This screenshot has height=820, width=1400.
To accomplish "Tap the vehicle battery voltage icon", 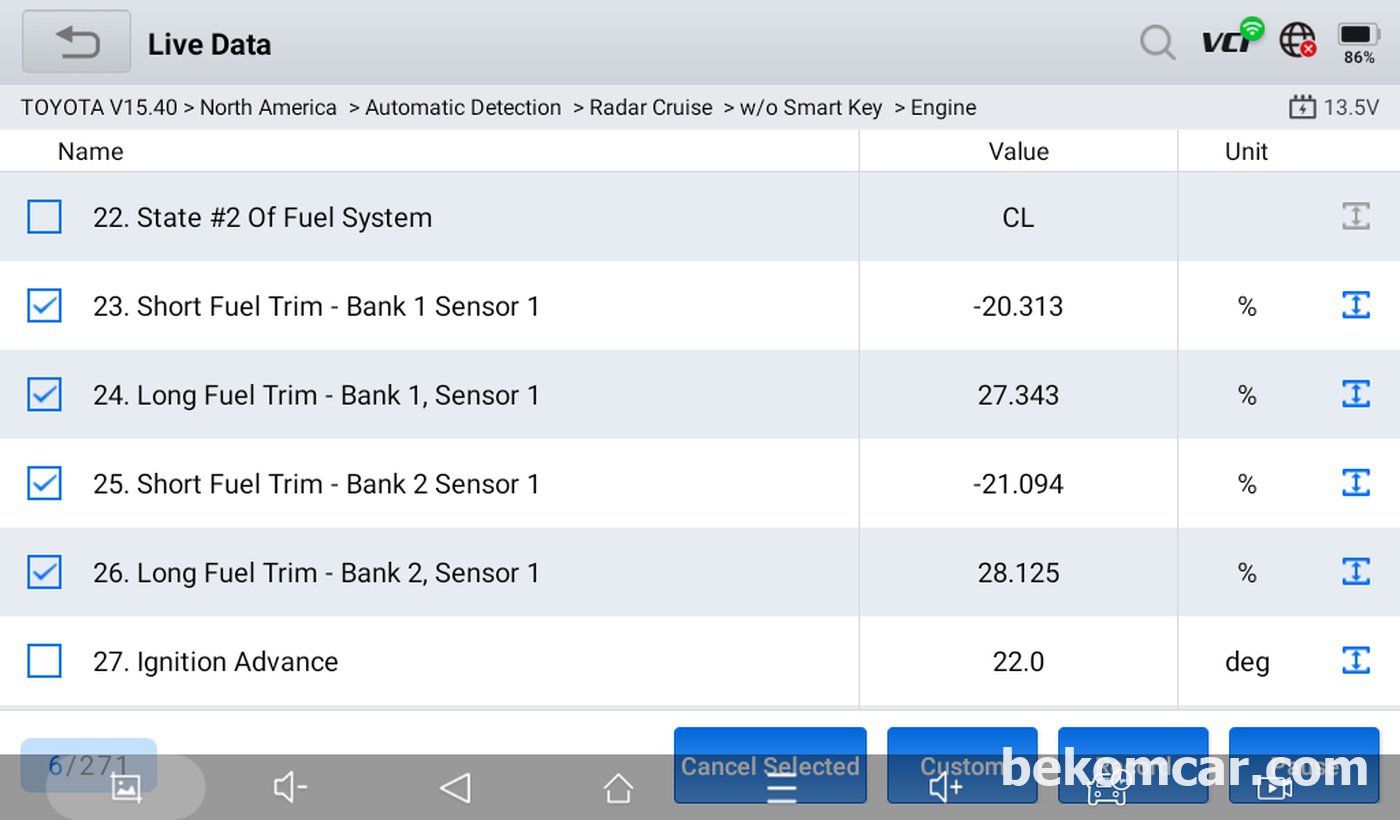I will click(x=1302, y=108).
